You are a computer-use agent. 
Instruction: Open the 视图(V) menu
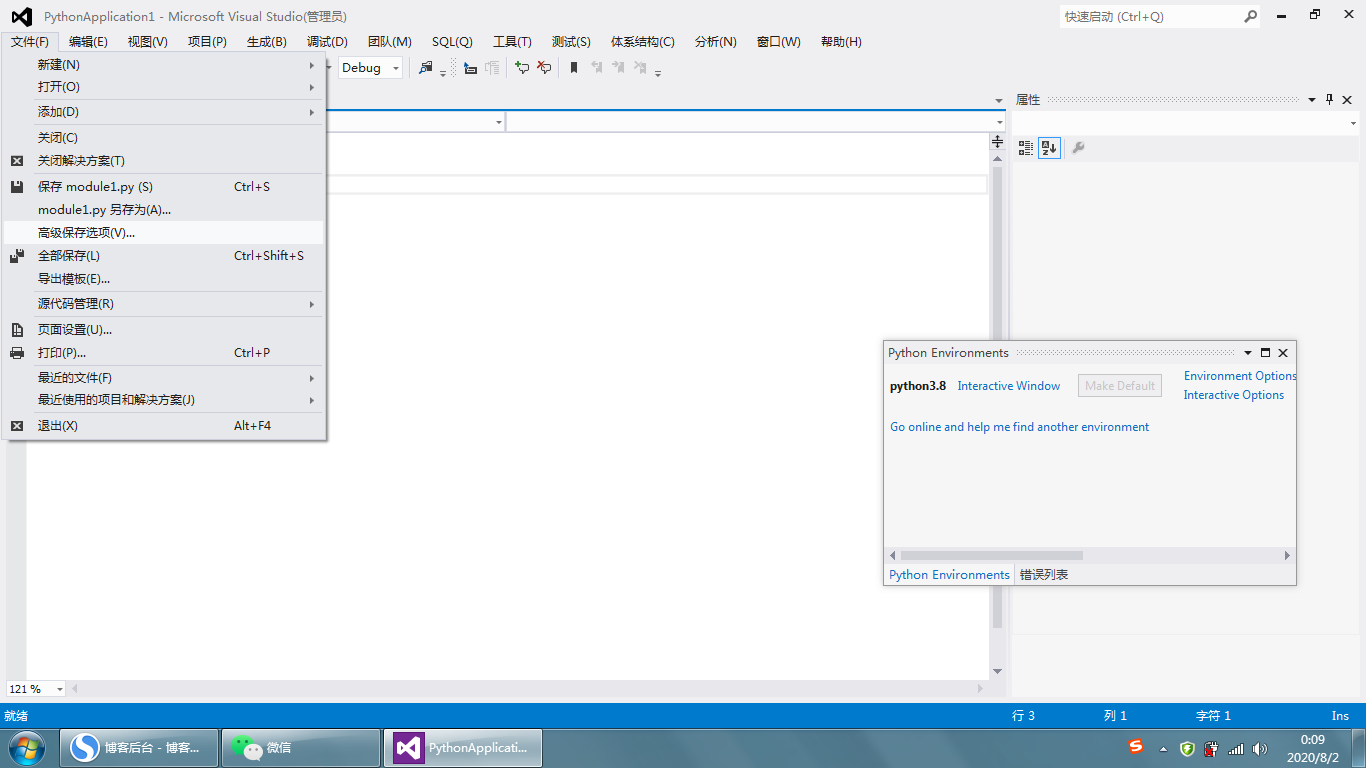click(x=148, y=41)
